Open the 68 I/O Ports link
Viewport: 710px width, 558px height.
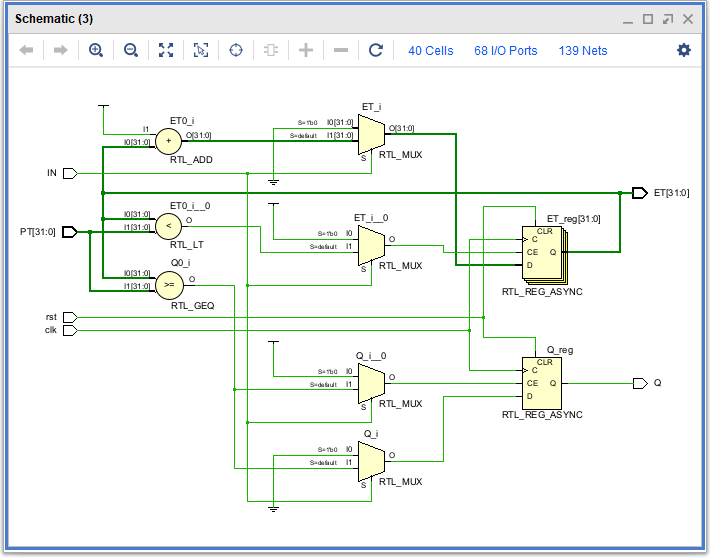tap(505, 50)
